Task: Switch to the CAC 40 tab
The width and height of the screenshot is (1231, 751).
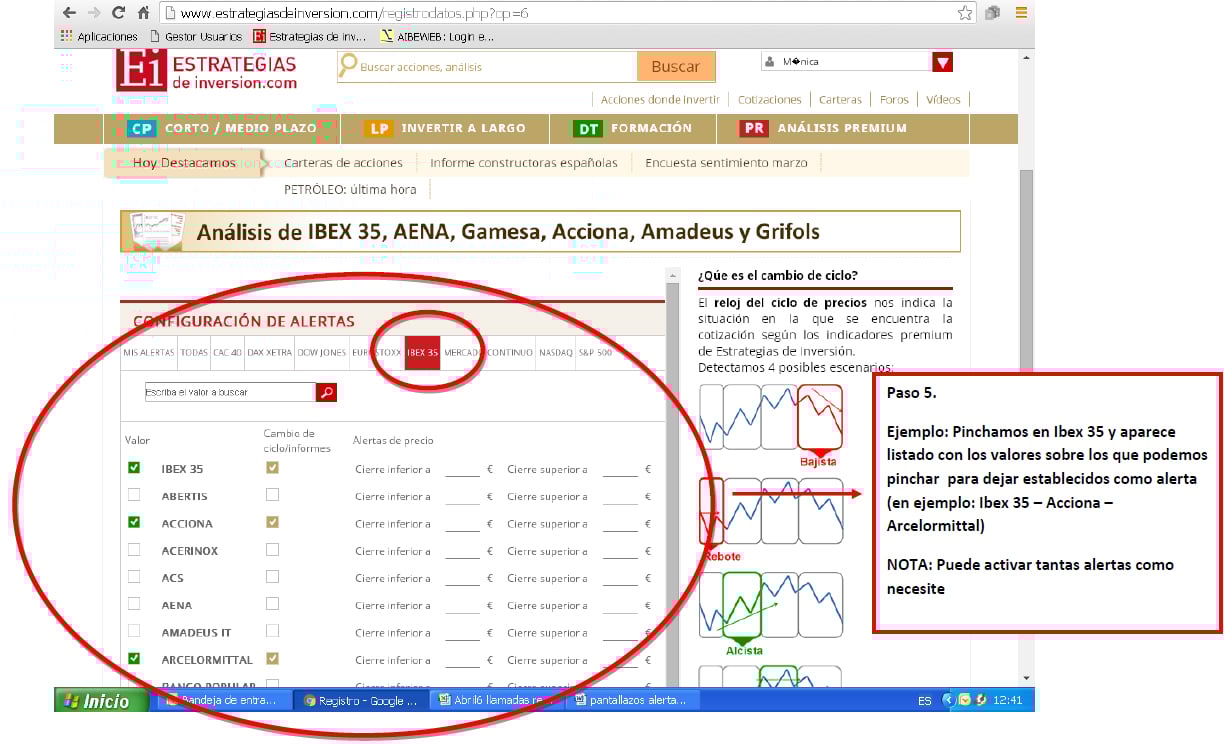Action: pyautogui.click(x=227, y=353)
